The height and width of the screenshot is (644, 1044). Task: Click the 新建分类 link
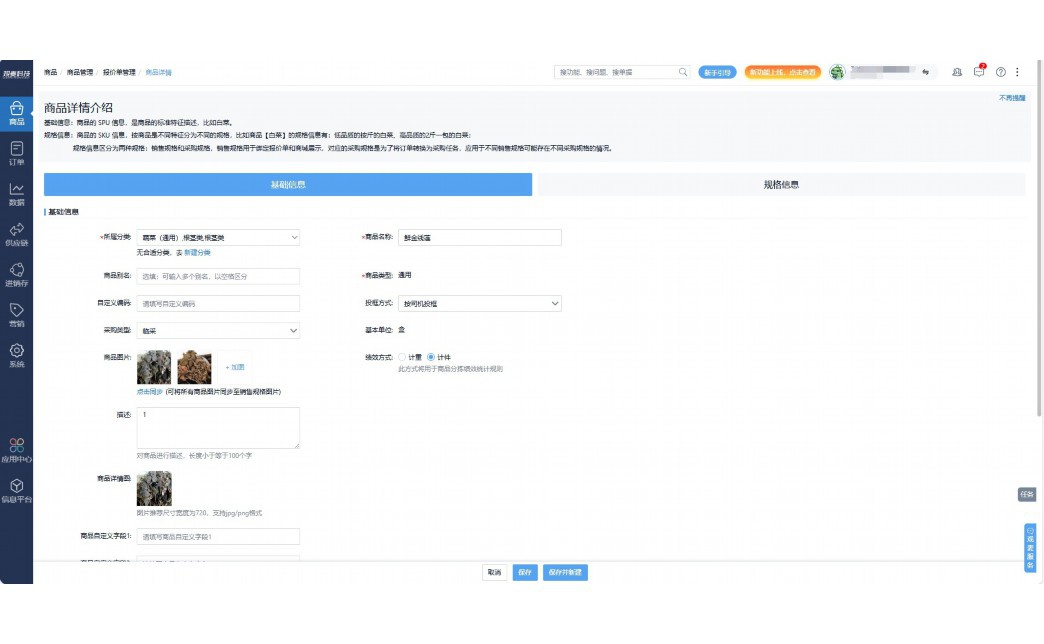click(x=197, y=253)
